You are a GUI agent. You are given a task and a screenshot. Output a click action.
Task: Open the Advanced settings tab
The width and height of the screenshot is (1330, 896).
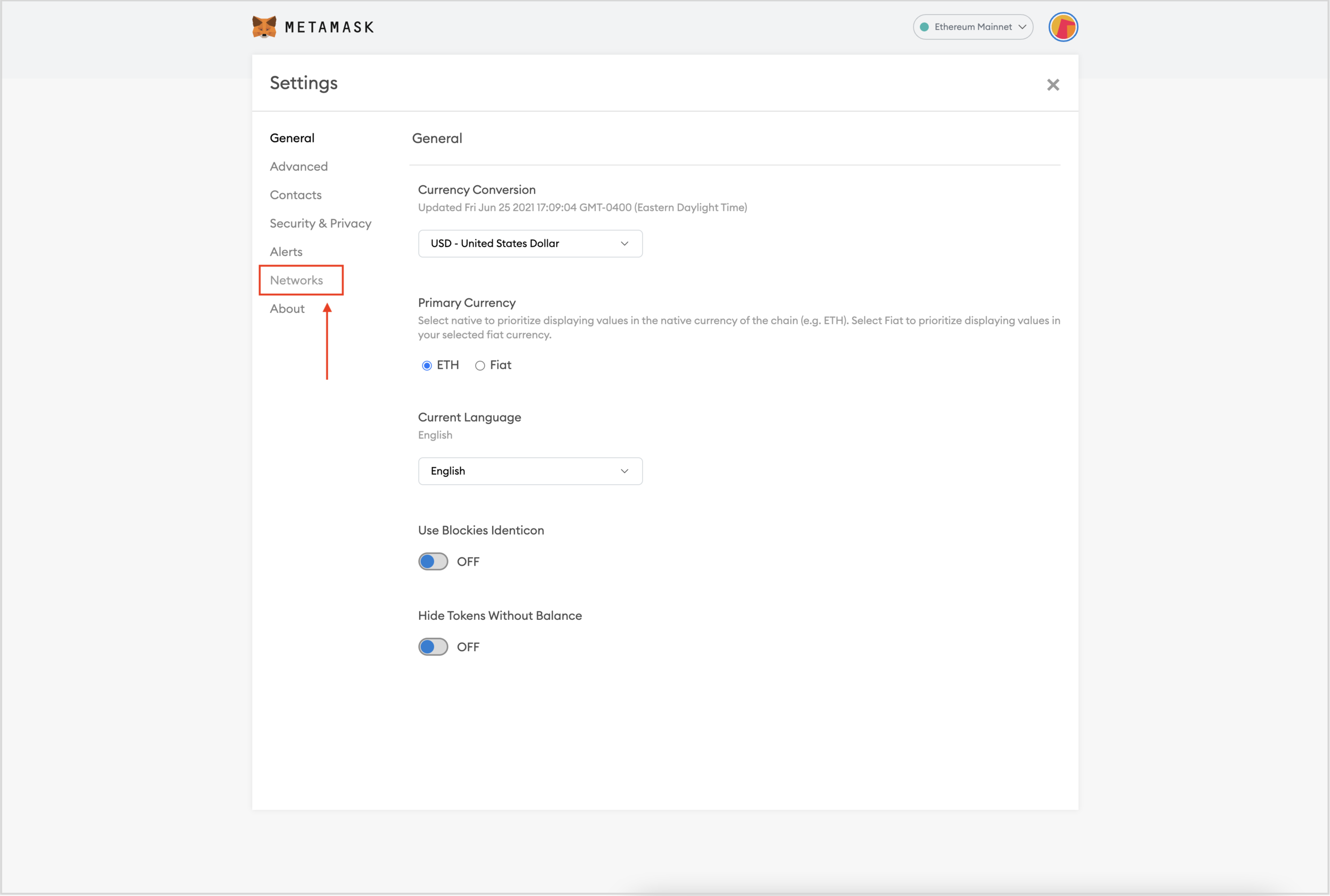point(298,167)
